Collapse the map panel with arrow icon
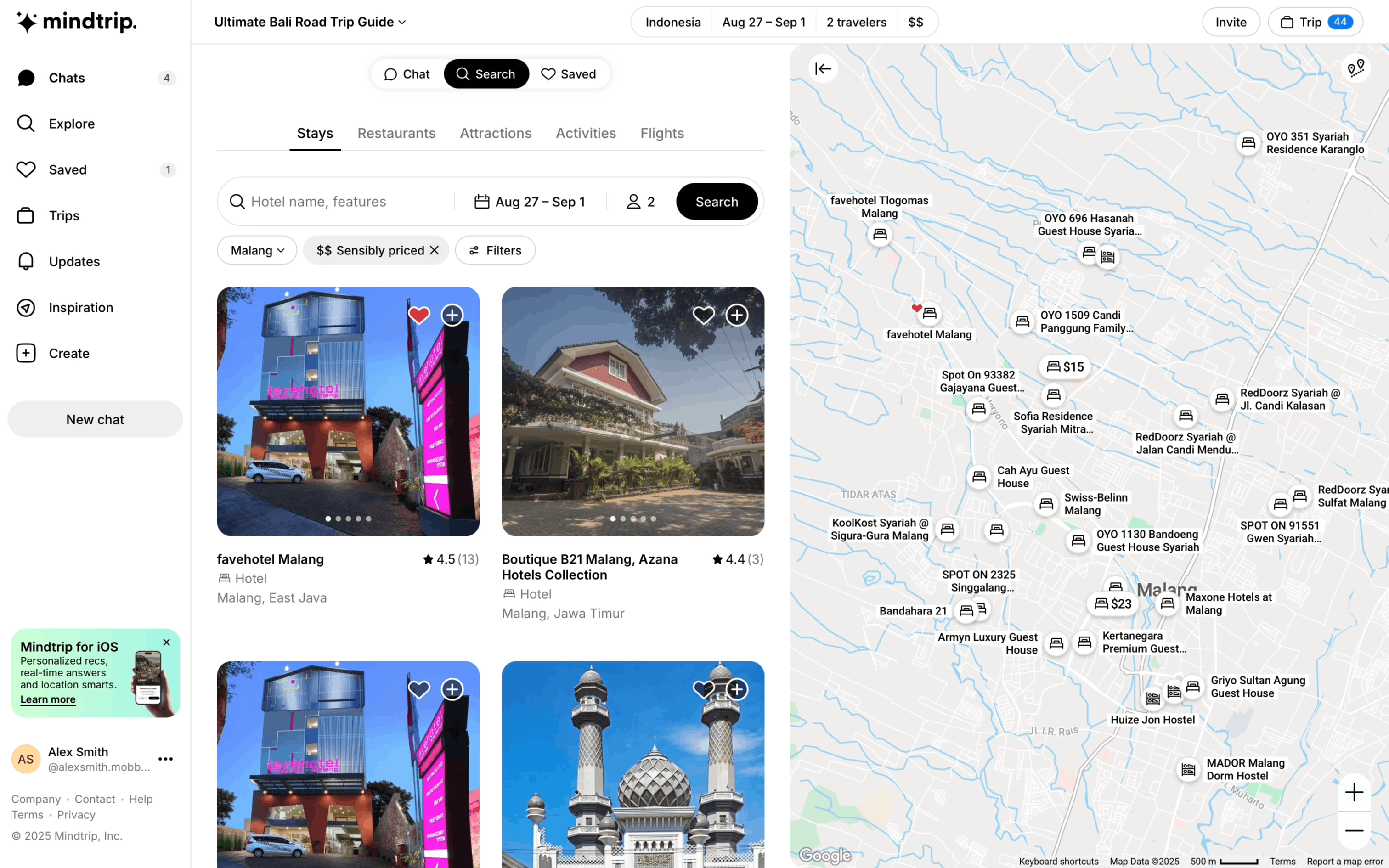1389x868 pixels. click(x=823, y=69)
